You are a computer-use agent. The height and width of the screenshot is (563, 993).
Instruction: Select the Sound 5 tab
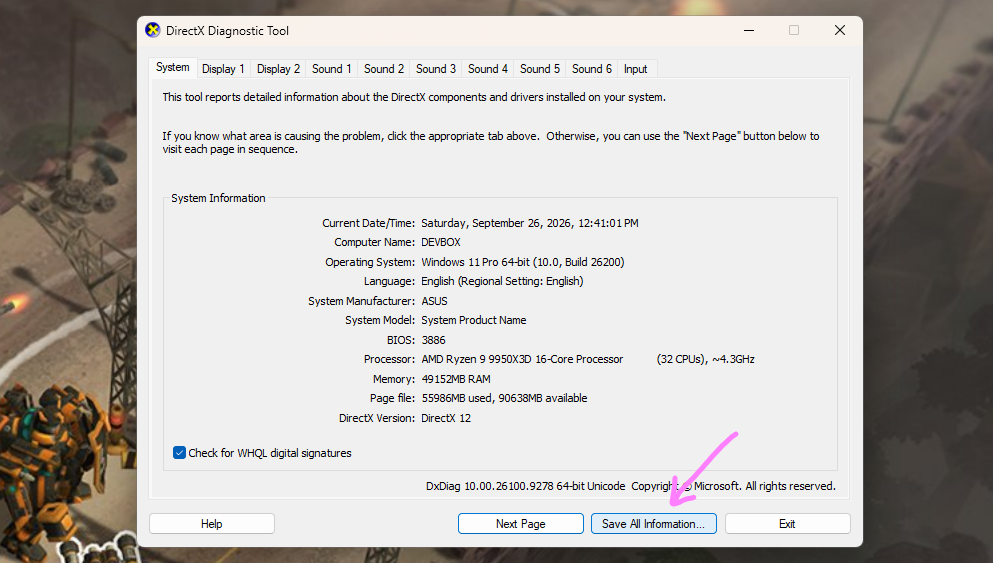540,69
